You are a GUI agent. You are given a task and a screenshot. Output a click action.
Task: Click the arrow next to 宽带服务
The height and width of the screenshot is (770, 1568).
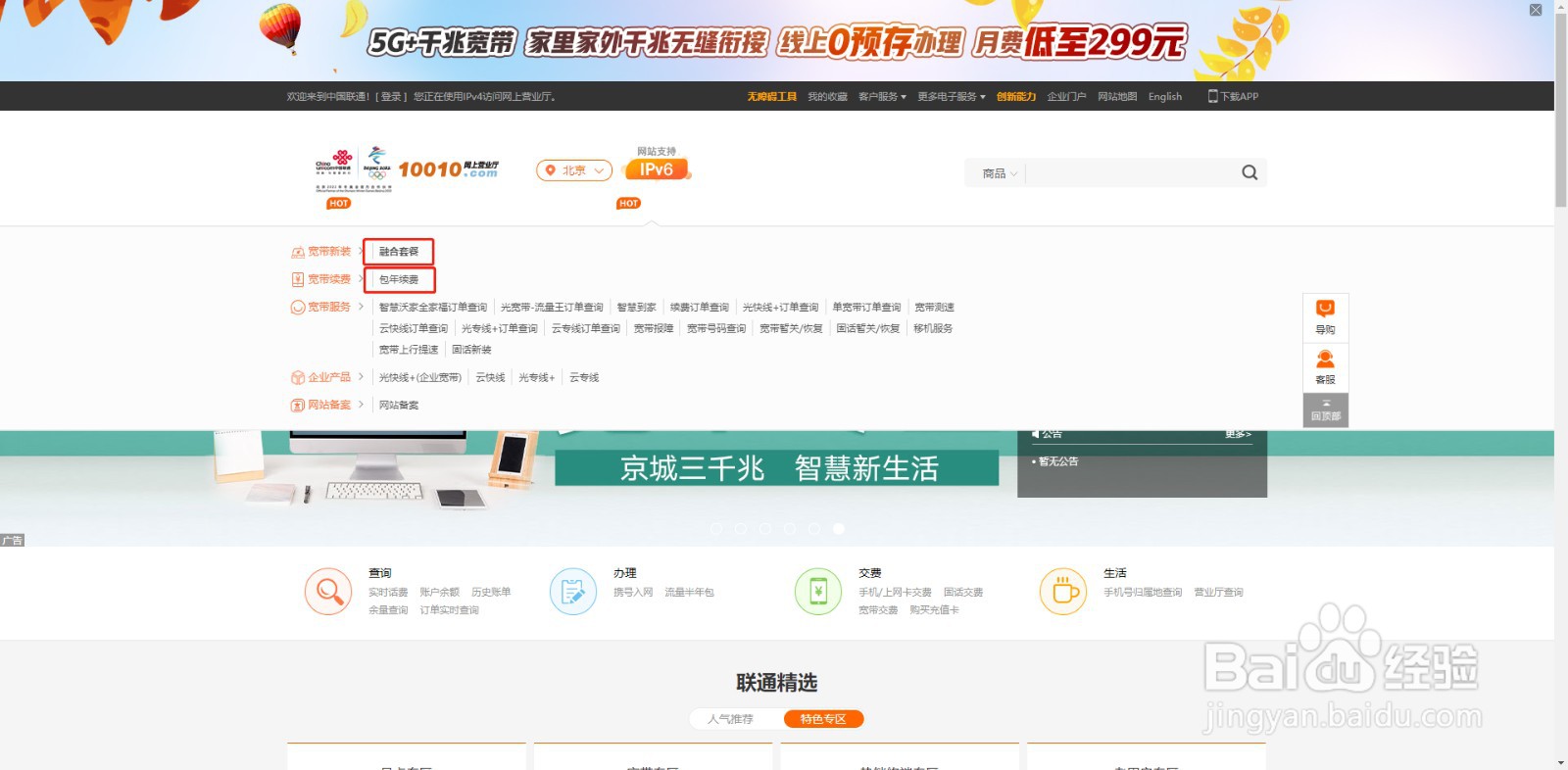361,307
